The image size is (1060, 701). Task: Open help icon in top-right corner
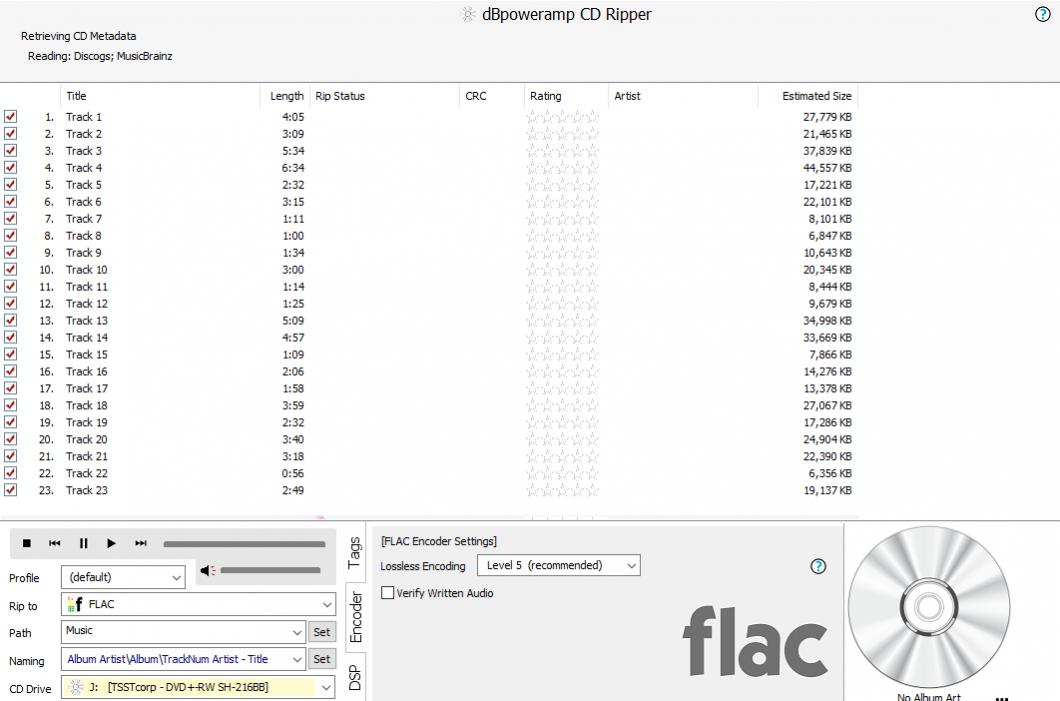1044,14
